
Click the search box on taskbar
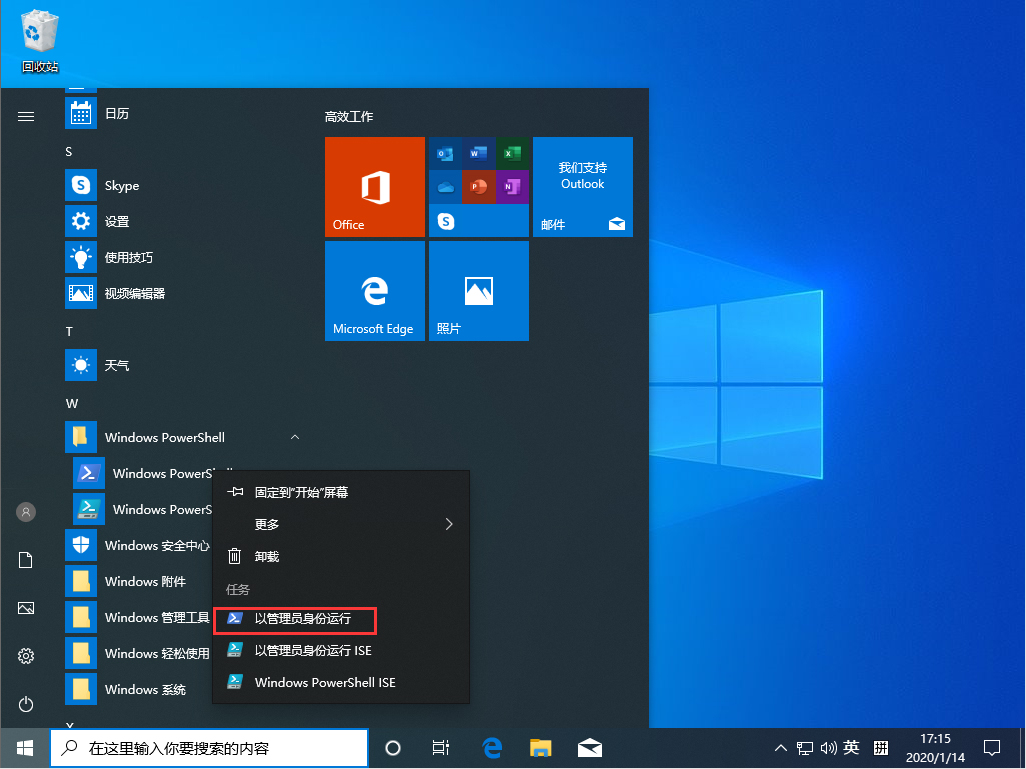point(209,748)
